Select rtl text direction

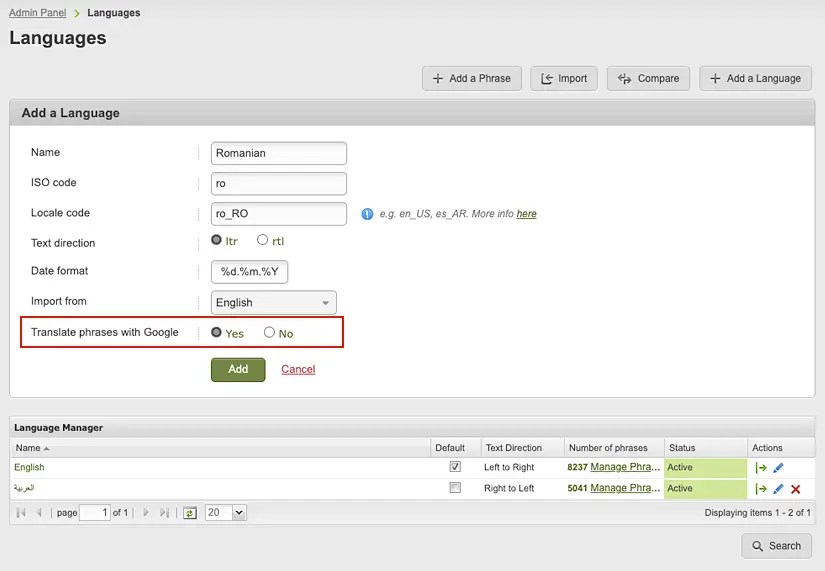(262, 240)
